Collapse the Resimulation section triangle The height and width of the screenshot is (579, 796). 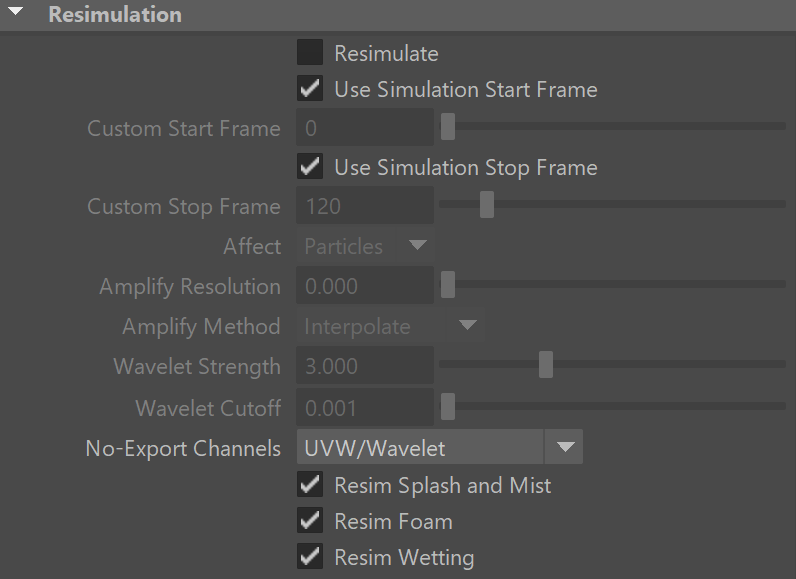pyautogui.click(x=16, y=11)
